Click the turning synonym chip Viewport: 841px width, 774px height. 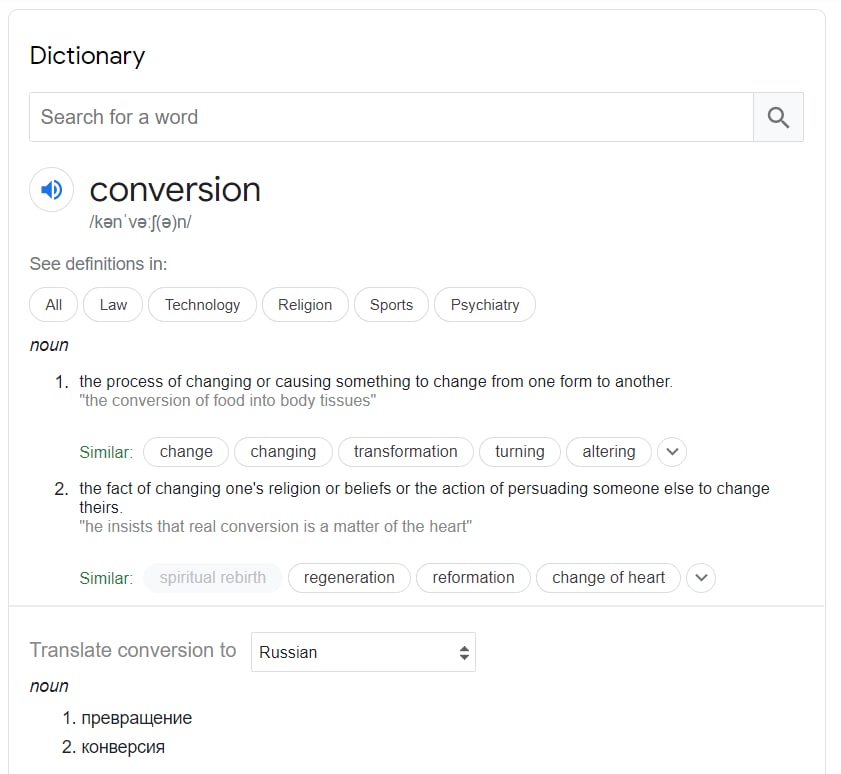[520, 452]
